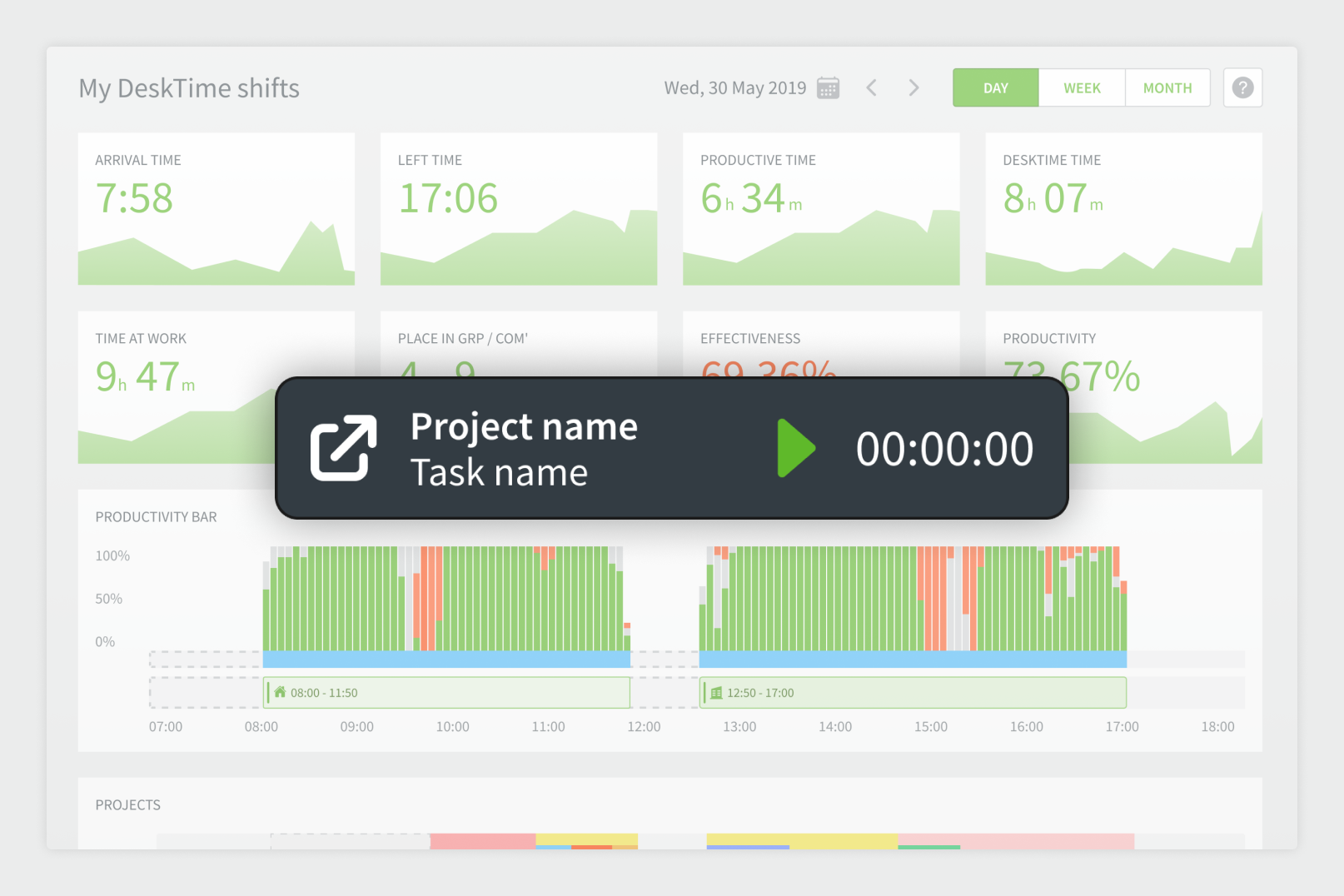Open the PROJECTS section
This screenshot has width=1344, height=896.
pyautogui.click(x=127, y=804)
